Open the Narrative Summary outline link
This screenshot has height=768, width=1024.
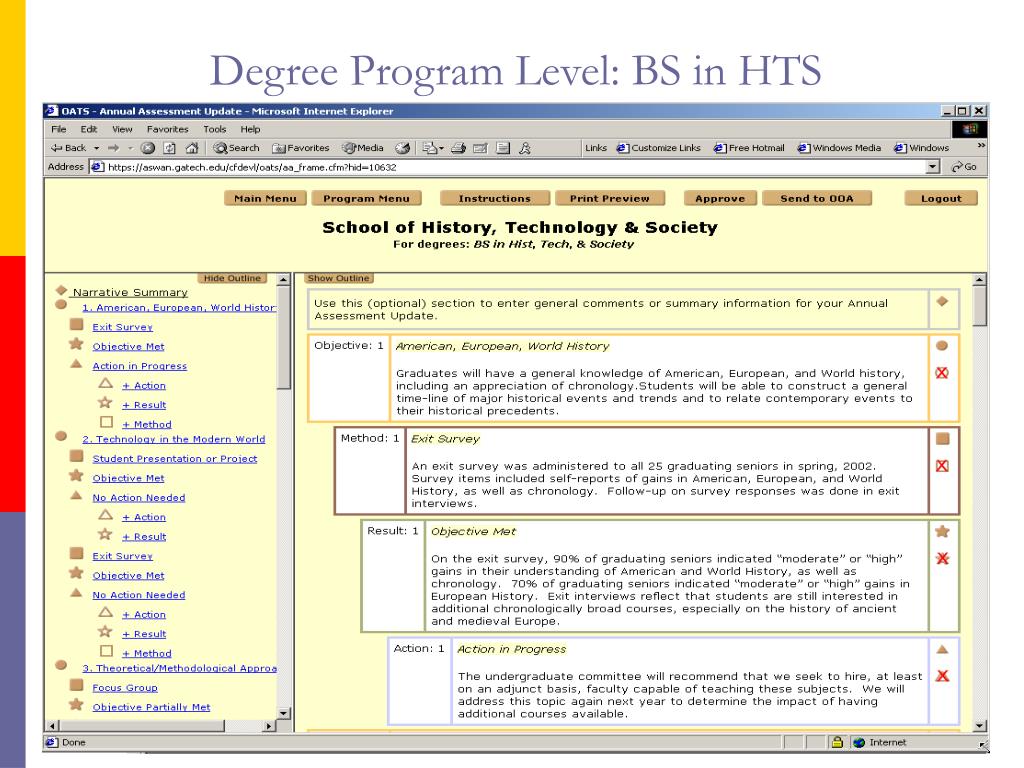(130, 293)
